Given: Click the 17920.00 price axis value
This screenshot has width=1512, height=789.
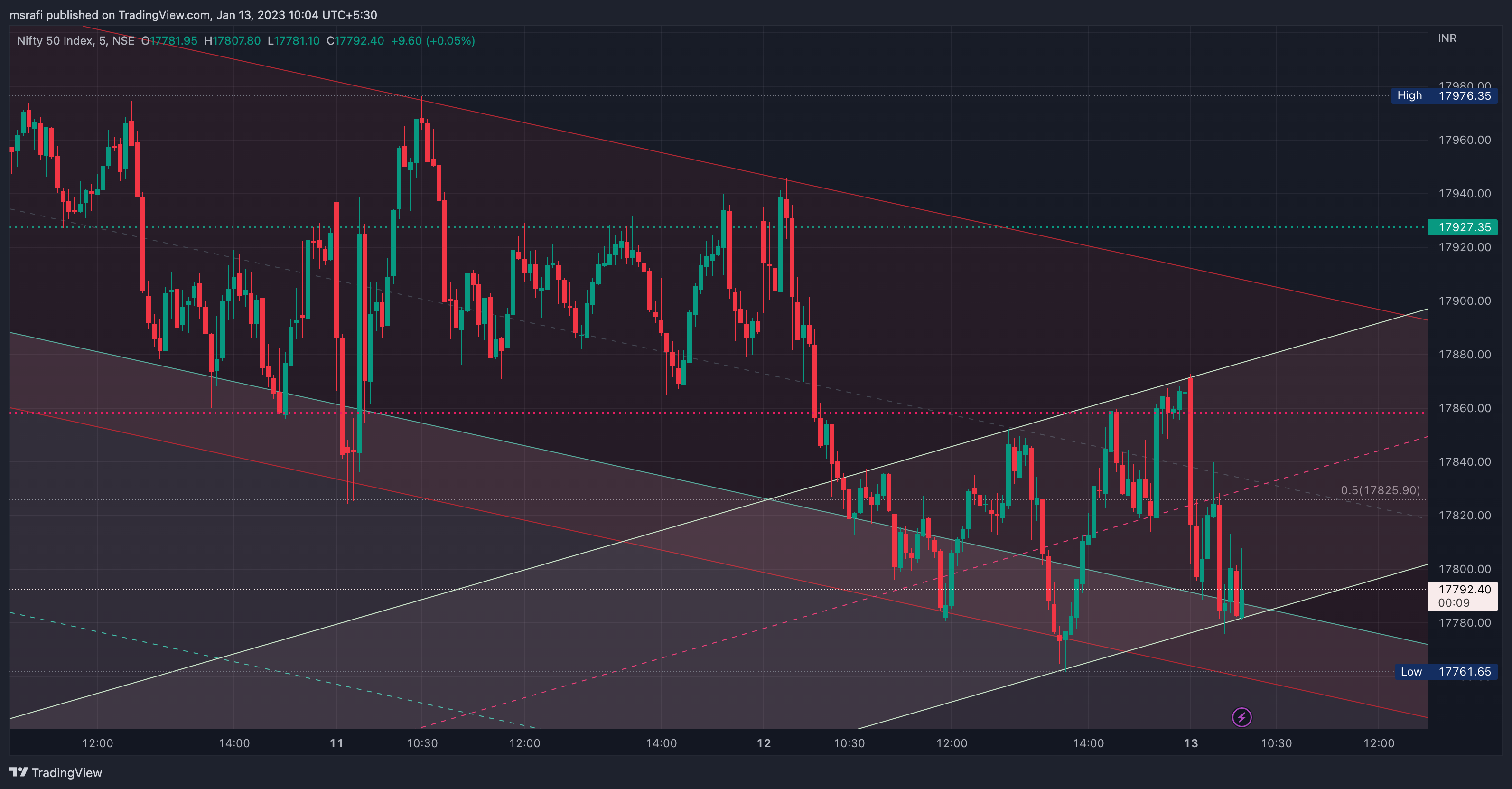Looking at the screenshot, I should click(x=1465, y=247).
